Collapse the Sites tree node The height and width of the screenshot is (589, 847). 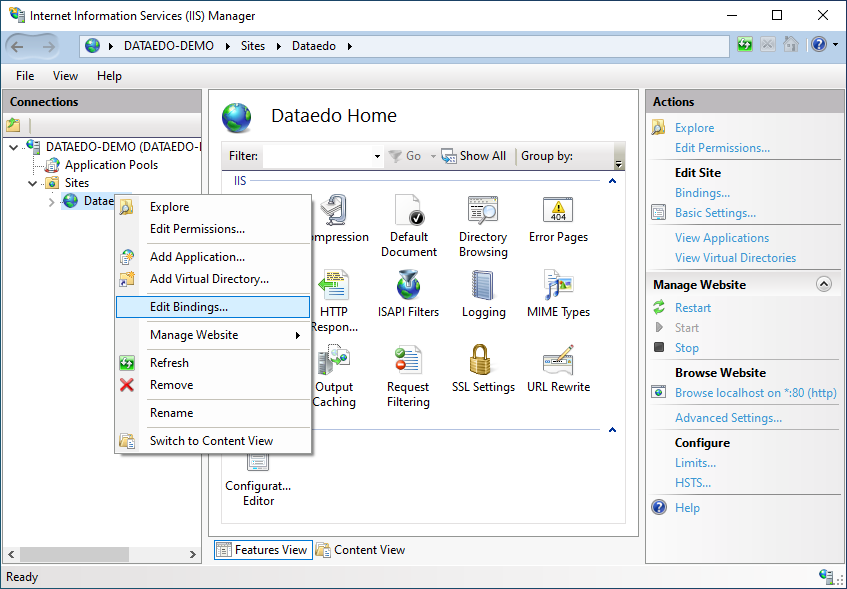33,183
